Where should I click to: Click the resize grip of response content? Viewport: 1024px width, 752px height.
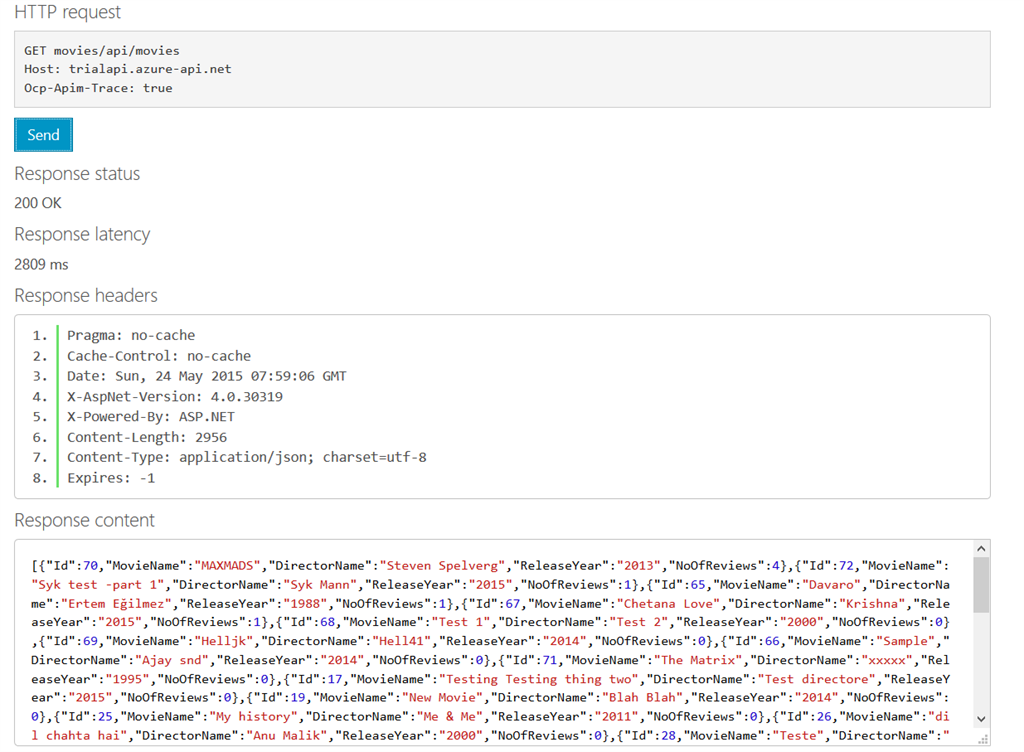click(983, 739)
